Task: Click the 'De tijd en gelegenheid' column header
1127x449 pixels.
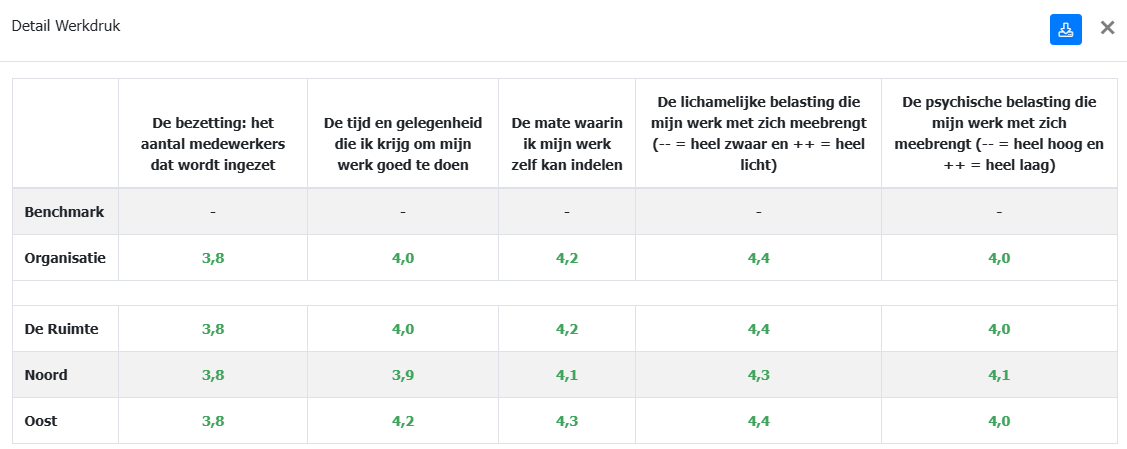Action: [x=403, y=143]
